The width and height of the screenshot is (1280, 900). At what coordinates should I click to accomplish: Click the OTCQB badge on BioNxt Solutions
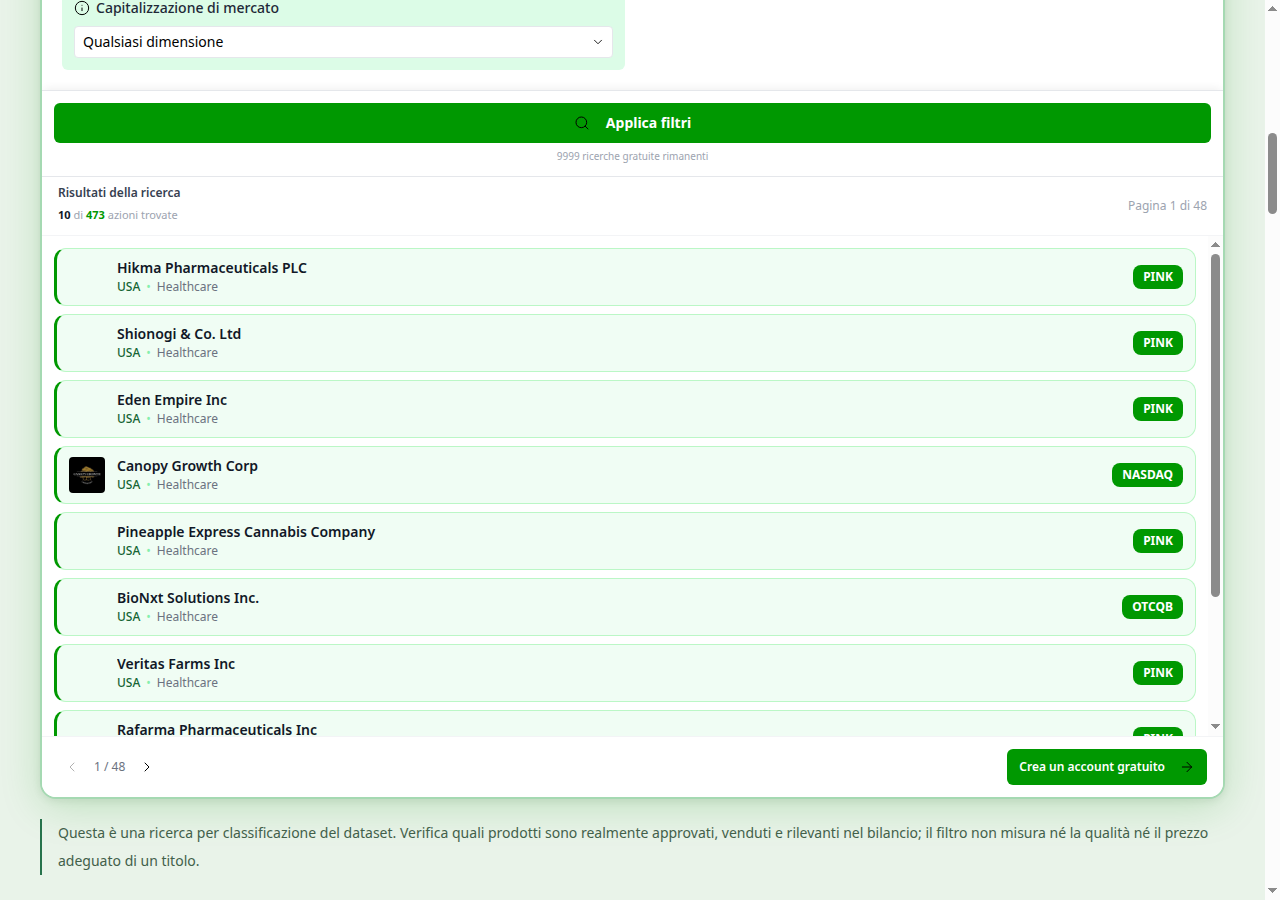[x=1152, y=607]
